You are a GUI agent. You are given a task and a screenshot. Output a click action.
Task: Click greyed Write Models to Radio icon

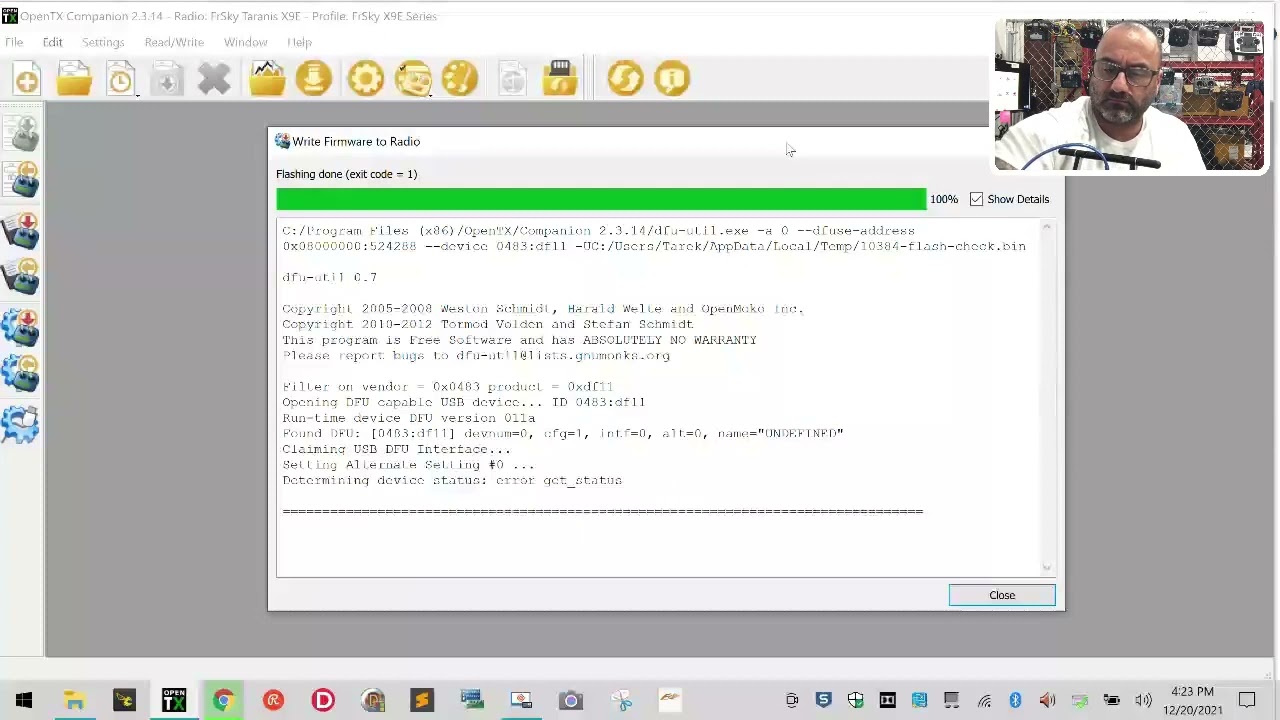tap(22, 132)
